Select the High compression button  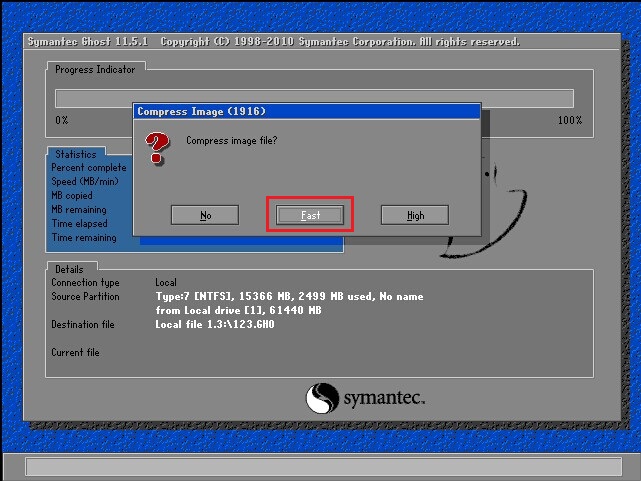click(x=415, y=215)
